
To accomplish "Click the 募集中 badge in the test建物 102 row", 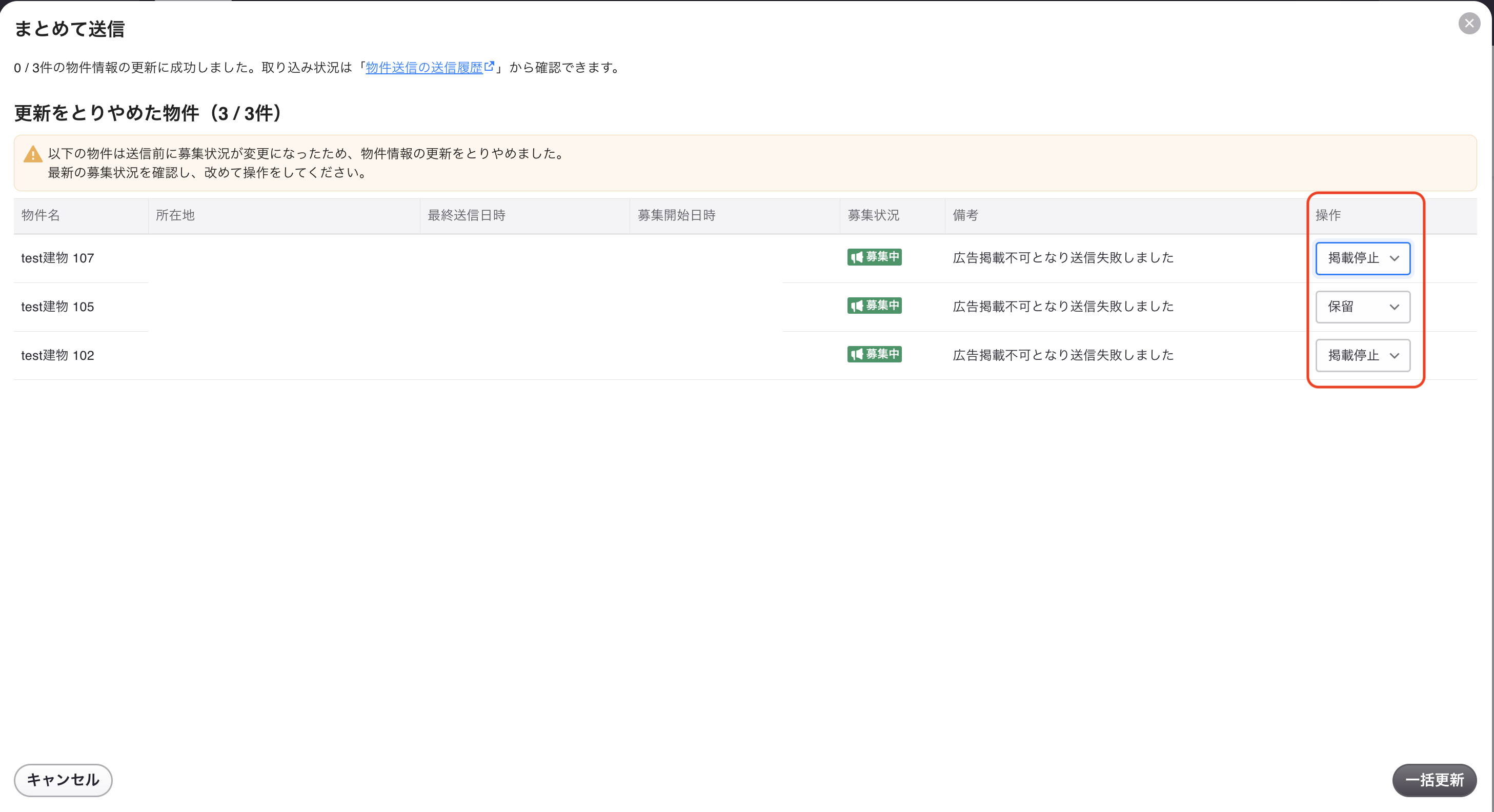I will click(x=874, y=354).
